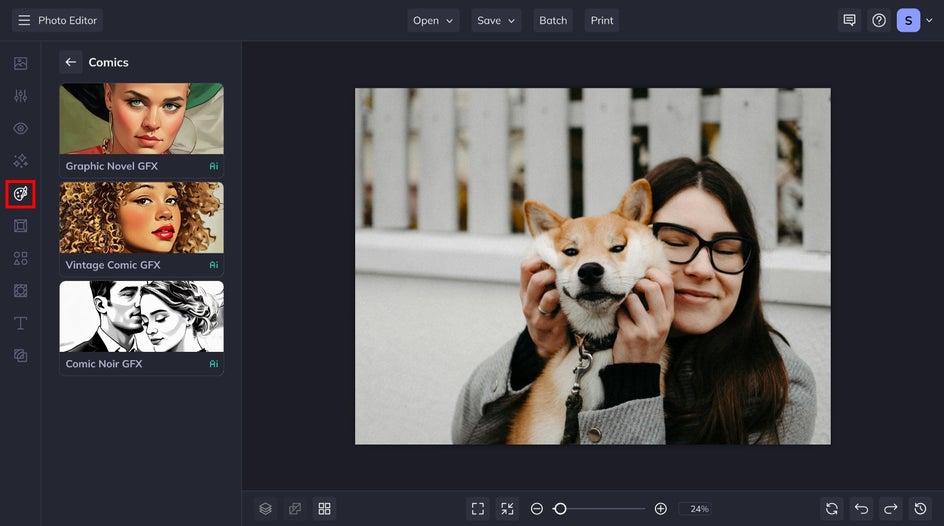Click the Batch button
This screenshot has width=944, height=526.
tap(553, 21)
